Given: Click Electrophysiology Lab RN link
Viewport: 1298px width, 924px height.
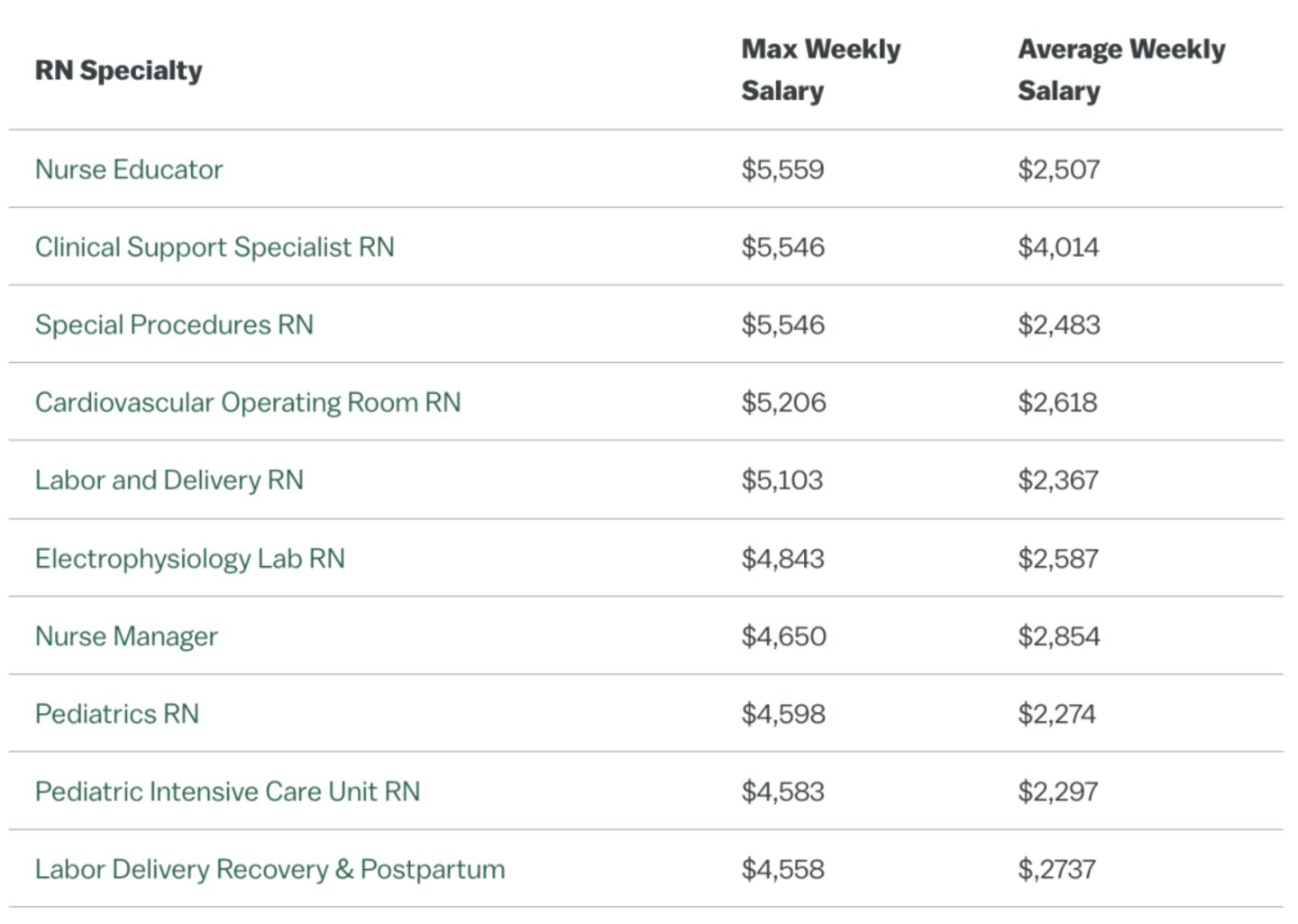Looking at the screenshot, I should coord(190,558).
